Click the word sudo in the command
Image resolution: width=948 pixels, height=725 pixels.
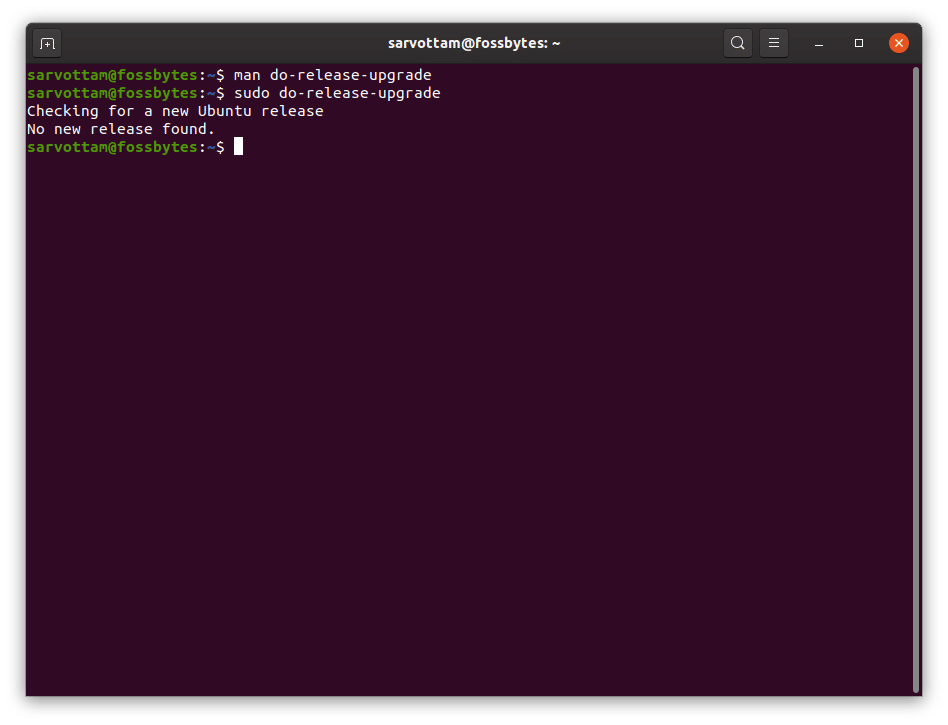coord(253,93)
